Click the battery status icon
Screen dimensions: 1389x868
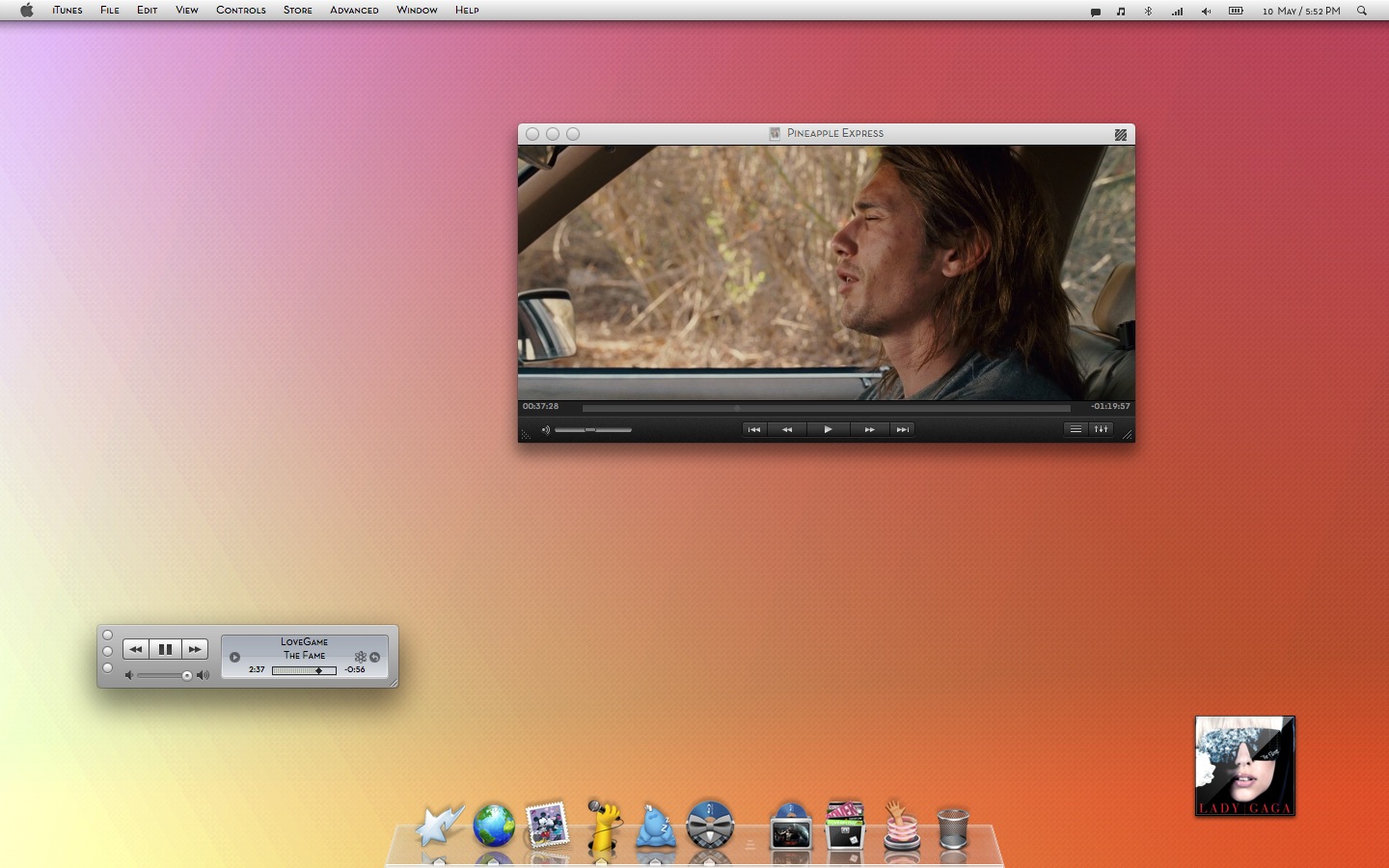pyautogui.click(x=1236, y=11)
